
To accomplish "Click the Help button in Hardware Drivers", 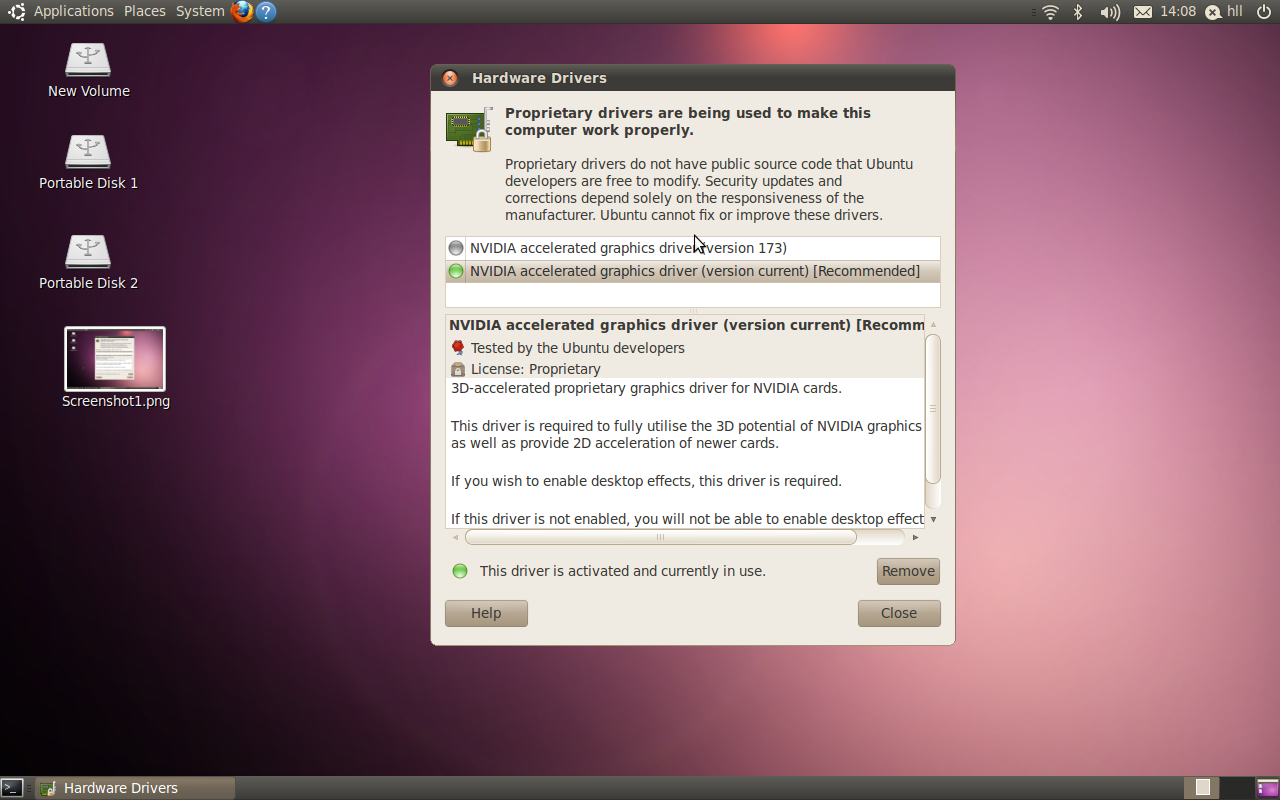I will pyautogui.click(x=486, y=613).
